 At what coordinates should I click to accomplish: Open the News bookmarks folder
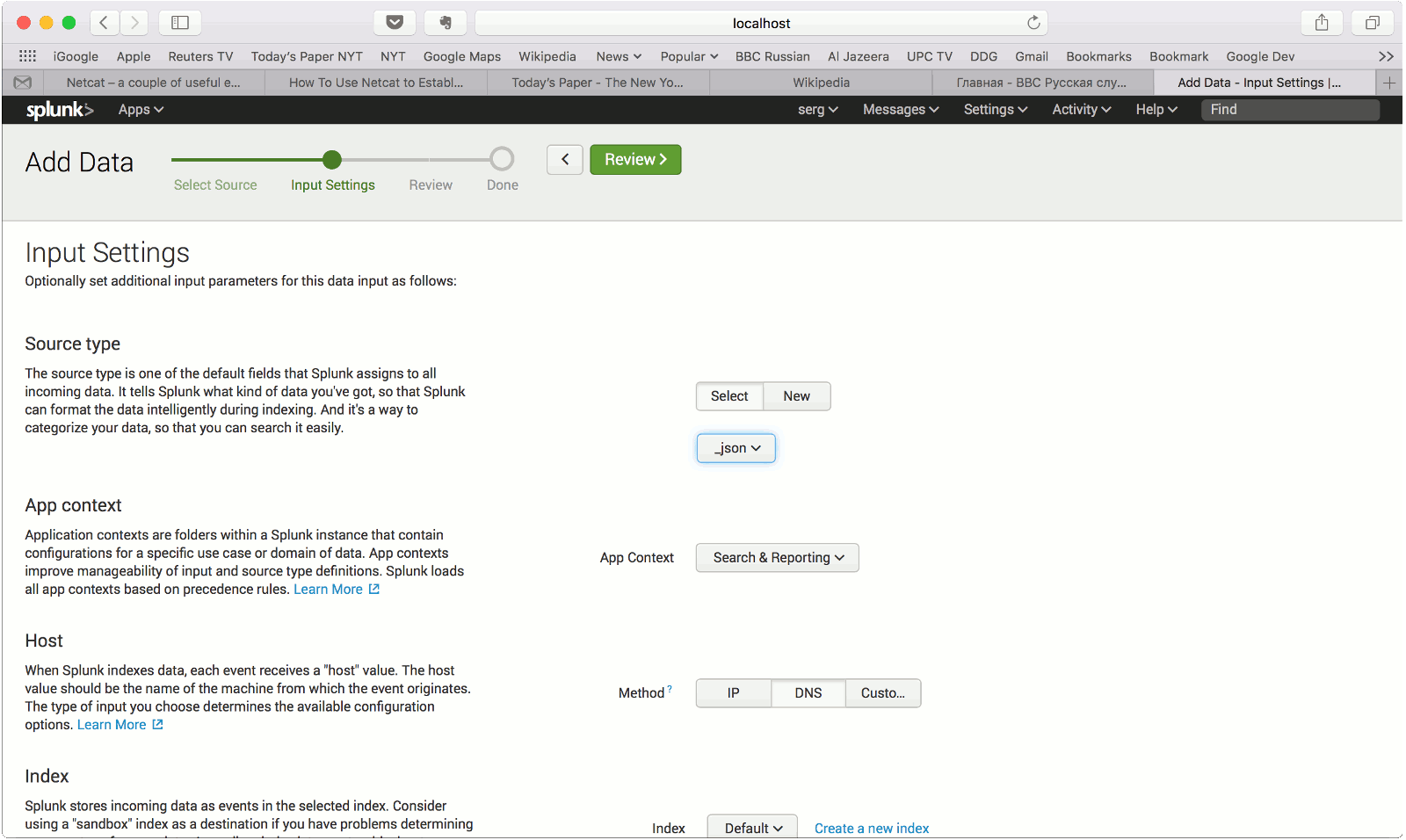pos(619,56)
